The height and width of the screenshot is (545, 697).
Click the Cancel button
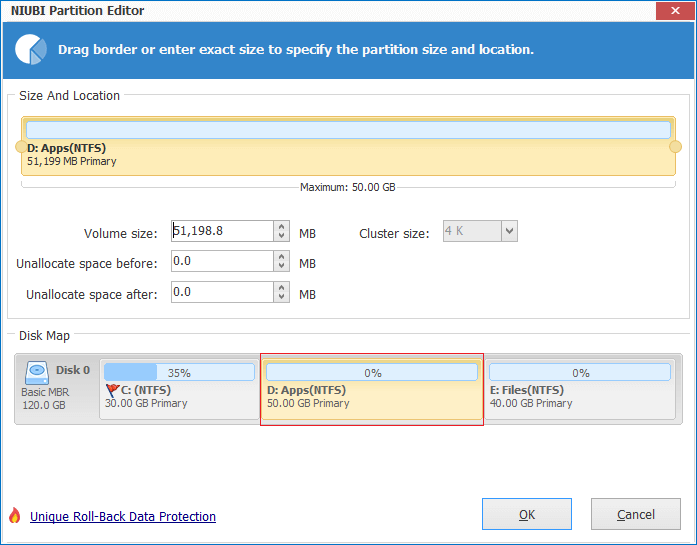tap(636, 514)
